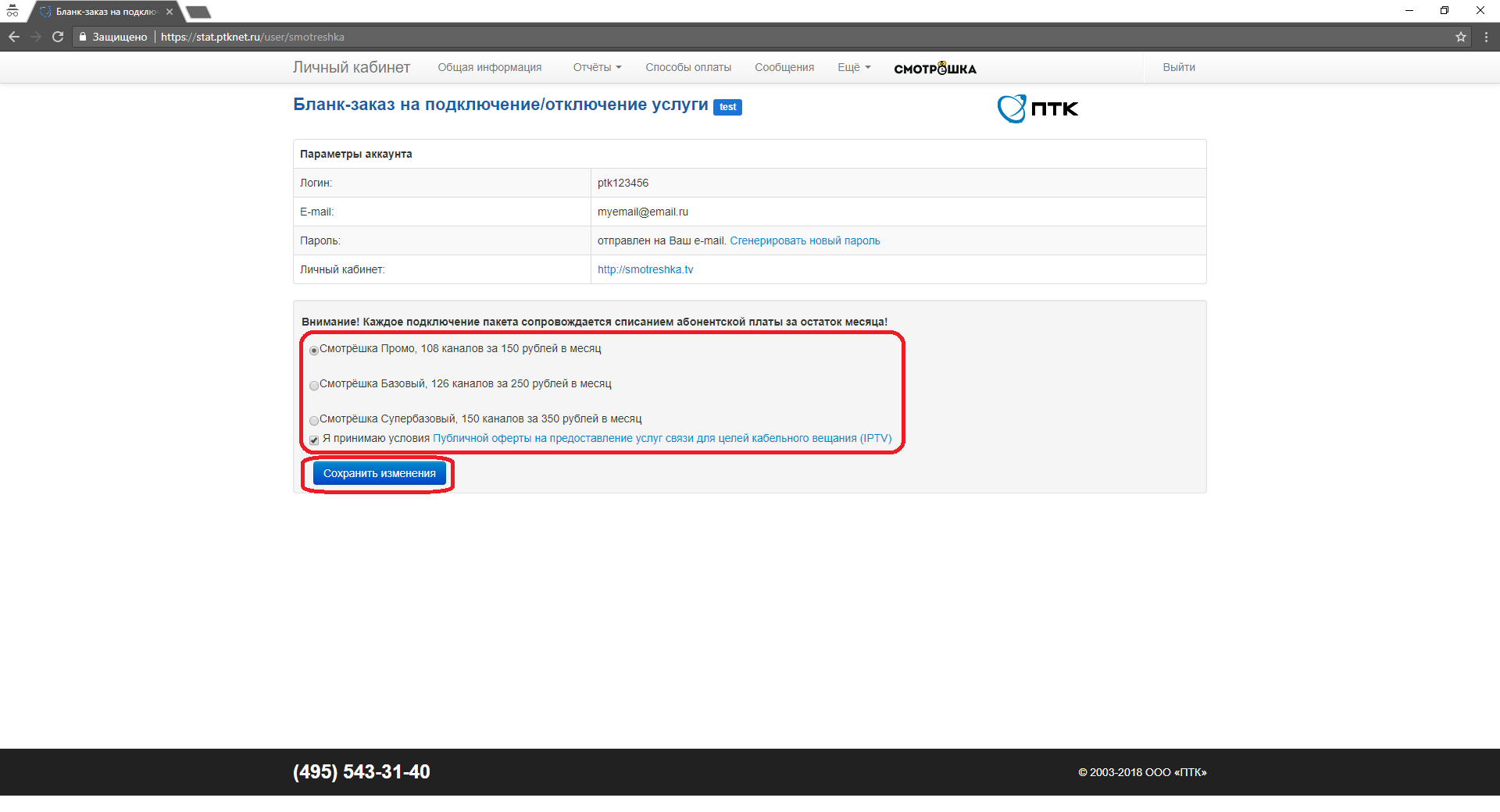1500x812 pixels.
Task: Select Смотрёшка Базовый 126 каналов plan
Action: (314, 385)
